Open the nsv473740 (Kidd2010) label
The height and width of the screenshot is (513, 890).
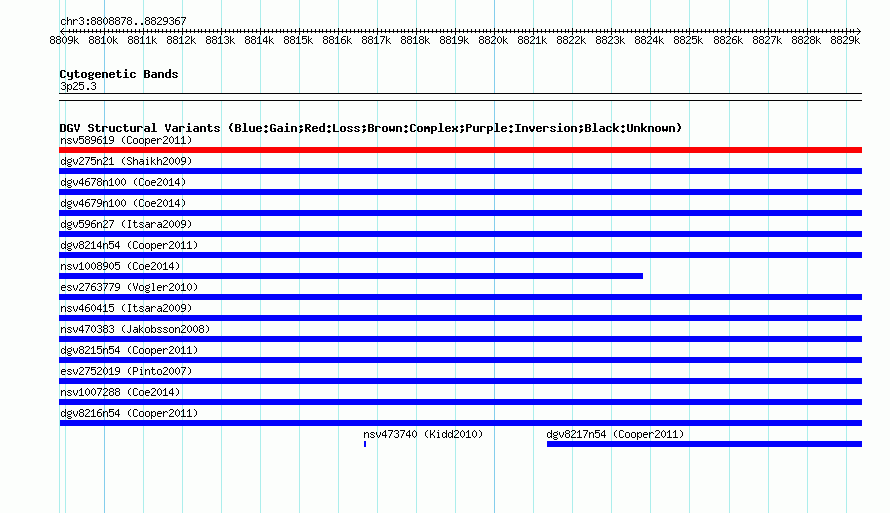pyautogui.click(x=423, y=434)
